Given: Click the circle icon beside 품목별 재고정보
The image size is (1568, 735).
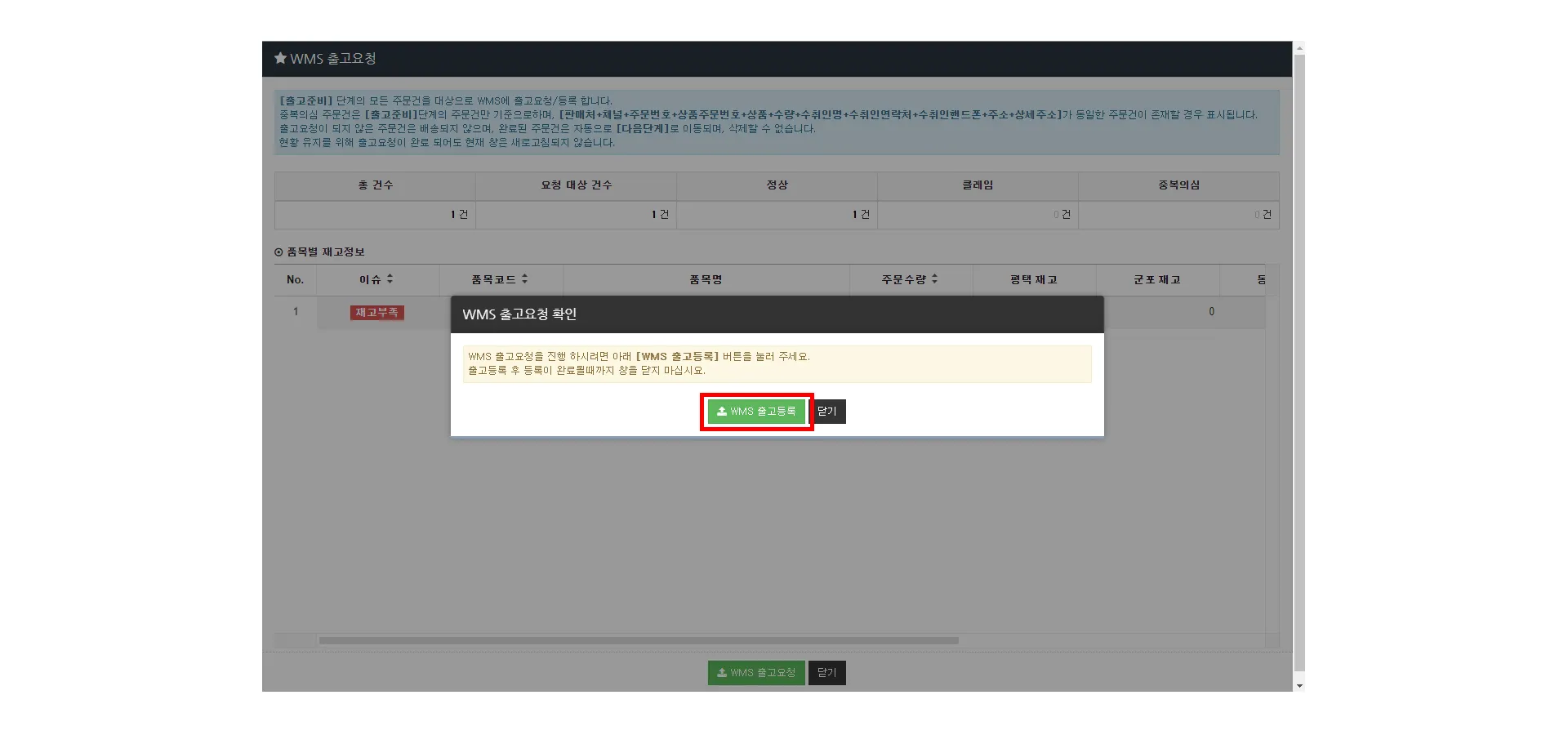Looking at the screenshot, I should [278, 252].
